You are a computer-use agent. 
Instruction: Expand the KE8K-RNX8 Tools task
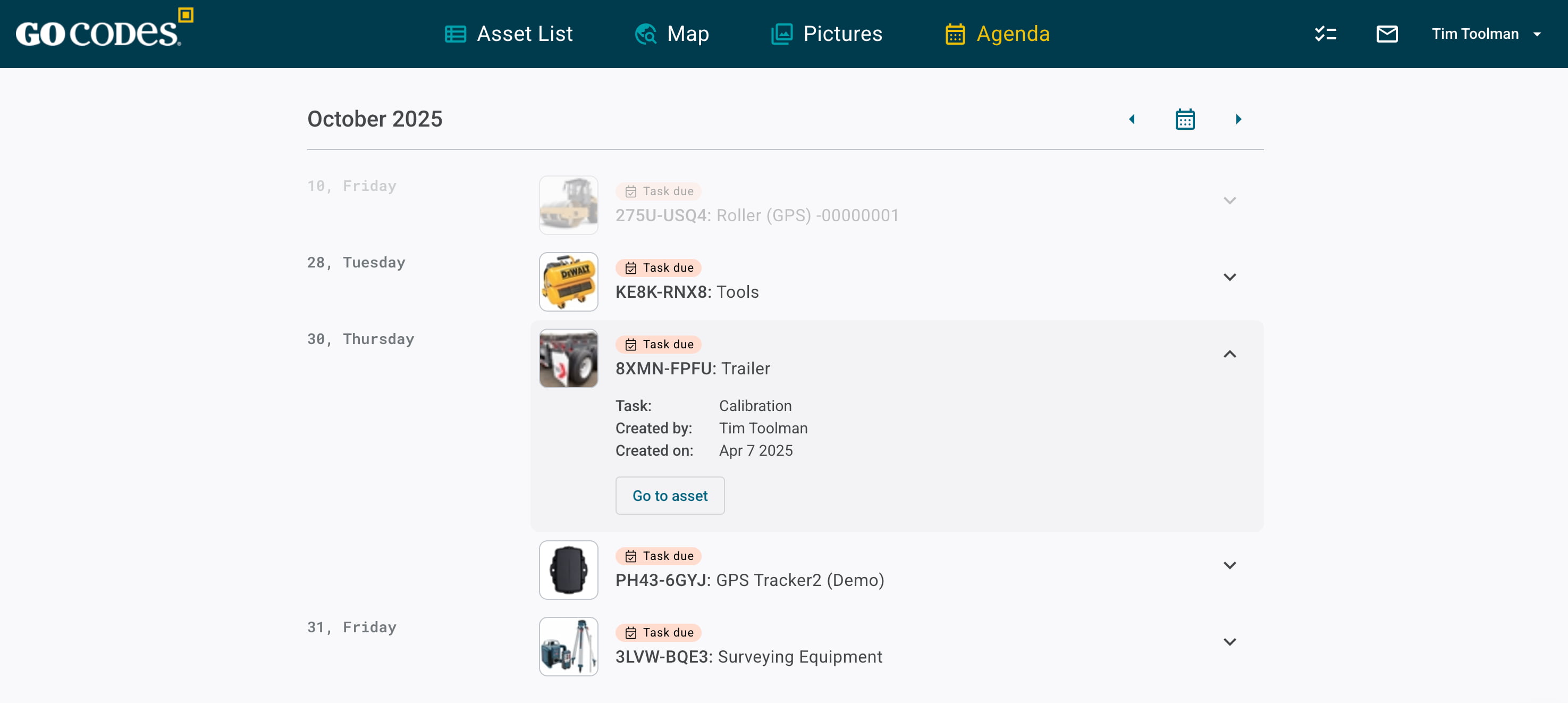[1229, 278]
